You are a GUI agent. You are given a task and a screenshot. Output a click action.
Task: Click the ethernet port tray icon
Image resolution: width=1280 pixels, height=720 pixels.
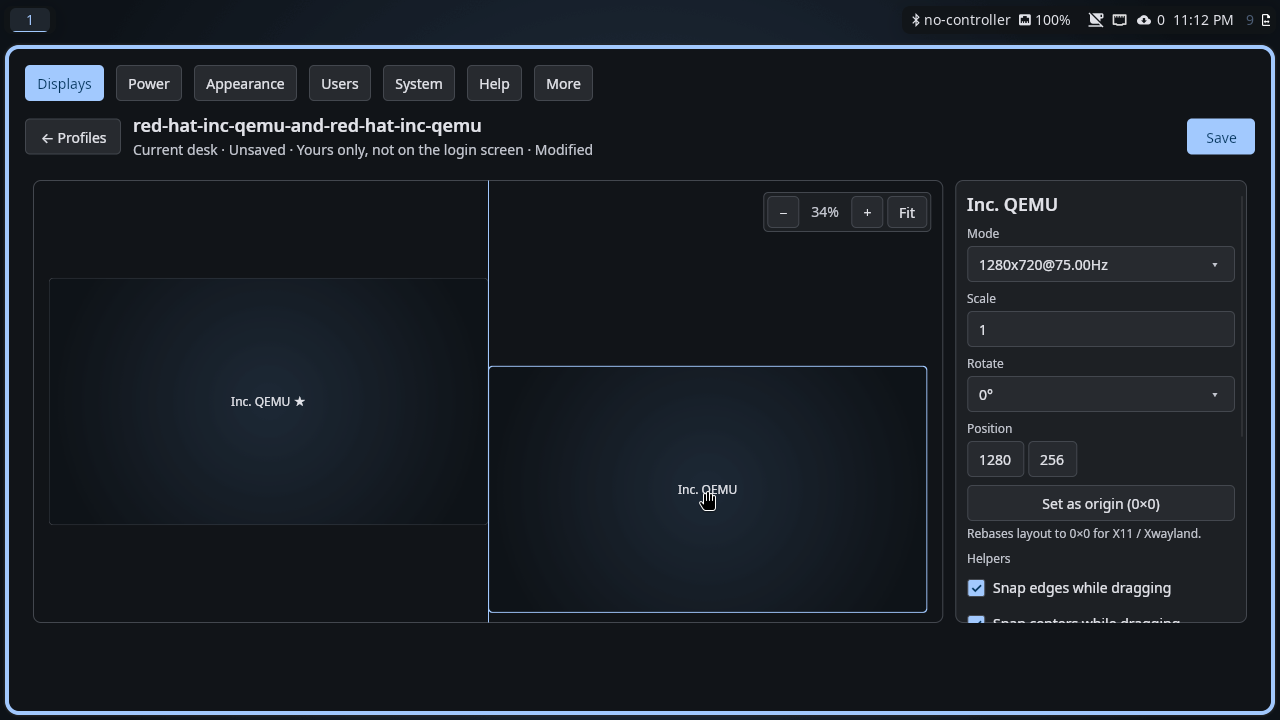tap(1120, 20)
